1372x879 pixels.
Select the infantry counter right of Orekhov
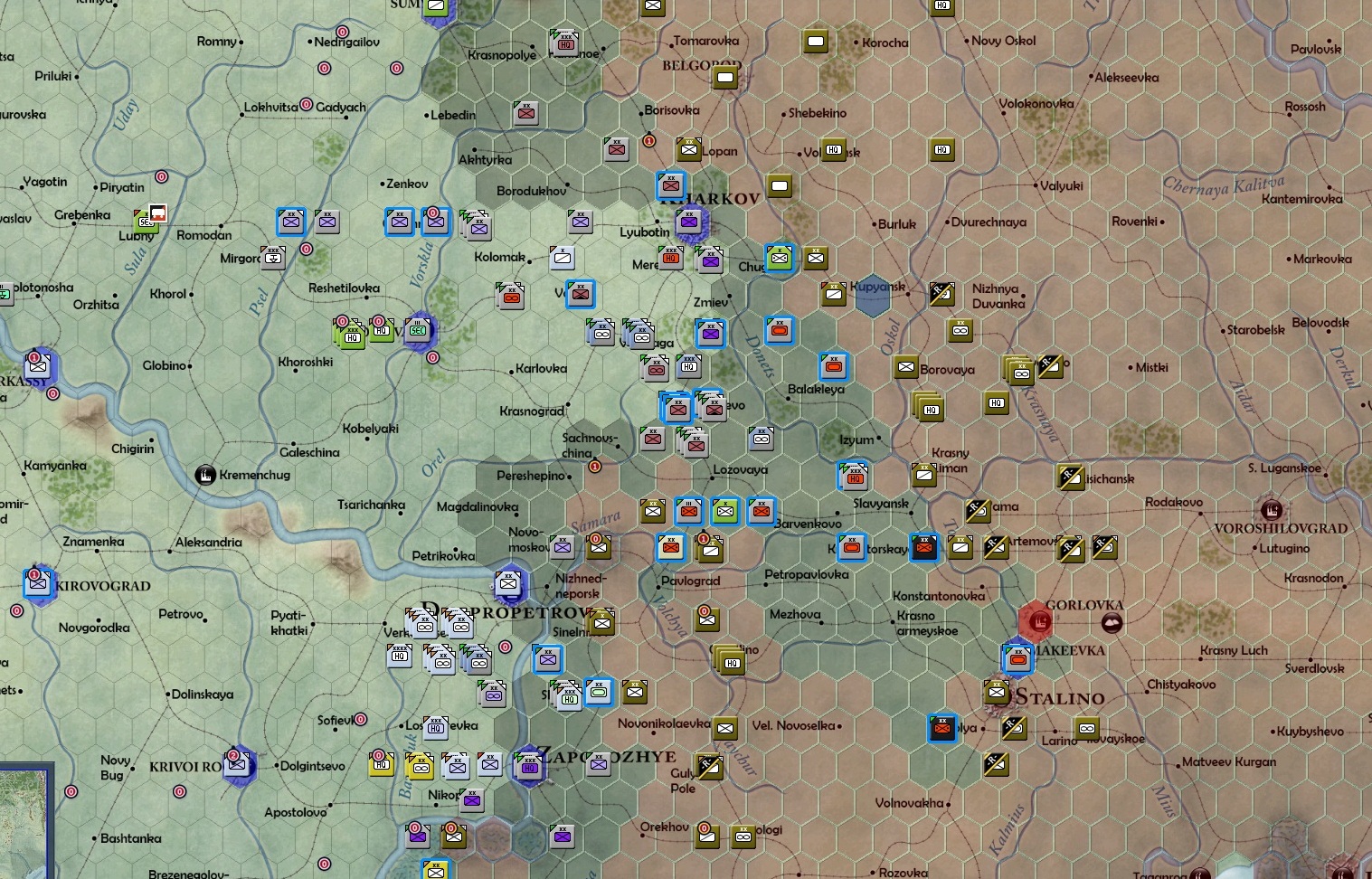(707, 836)
